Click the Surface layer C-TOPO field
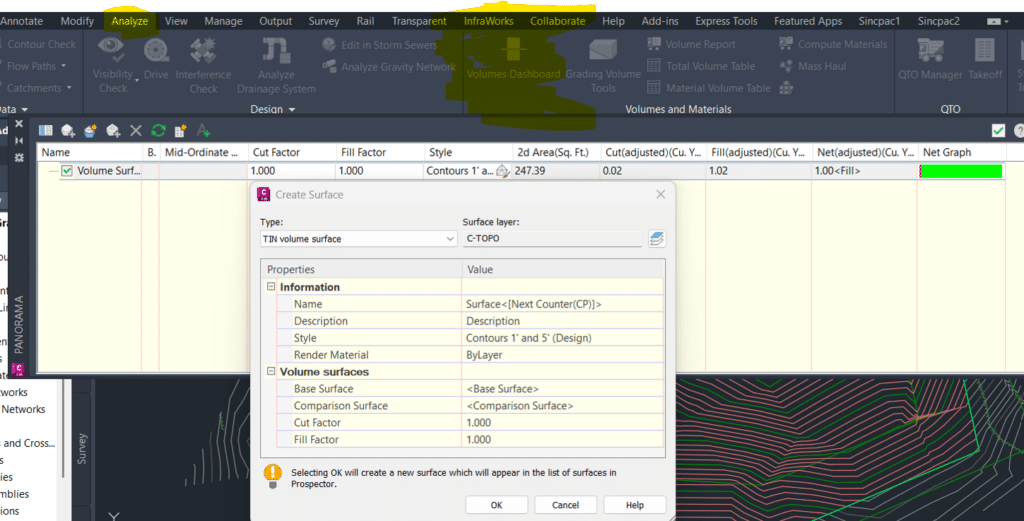1024x521 pixels. click(552, 239)
